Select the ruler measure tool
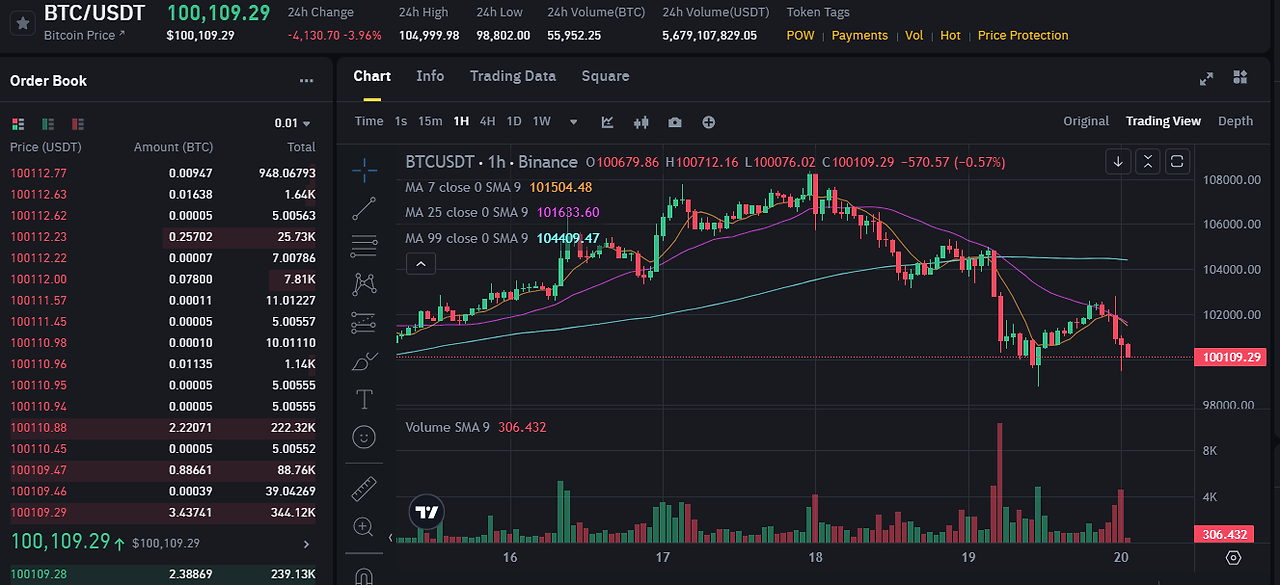 coord(364,489)
